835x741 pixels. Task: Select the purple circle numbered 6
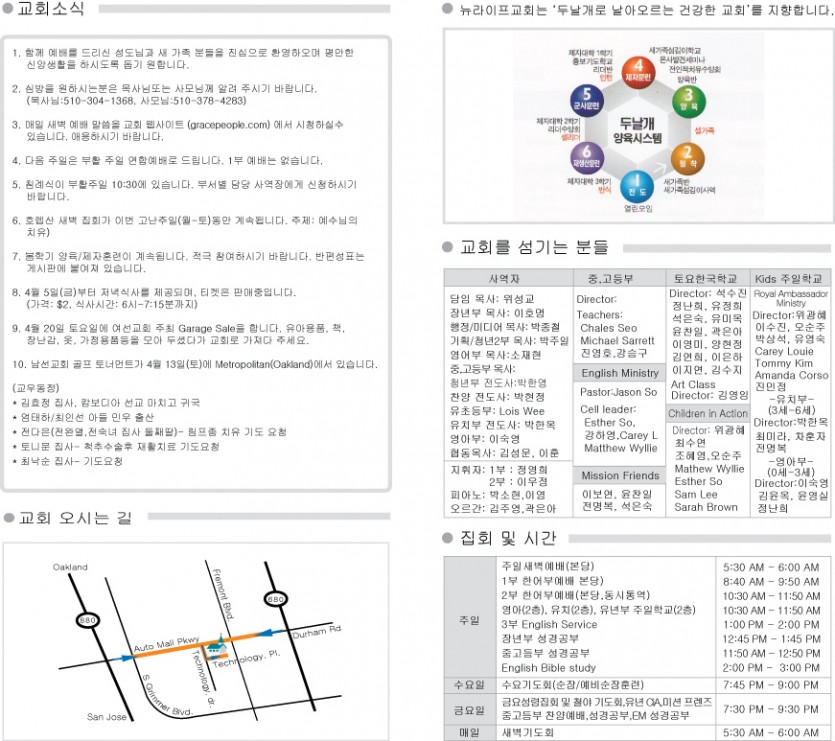point(586,157)
